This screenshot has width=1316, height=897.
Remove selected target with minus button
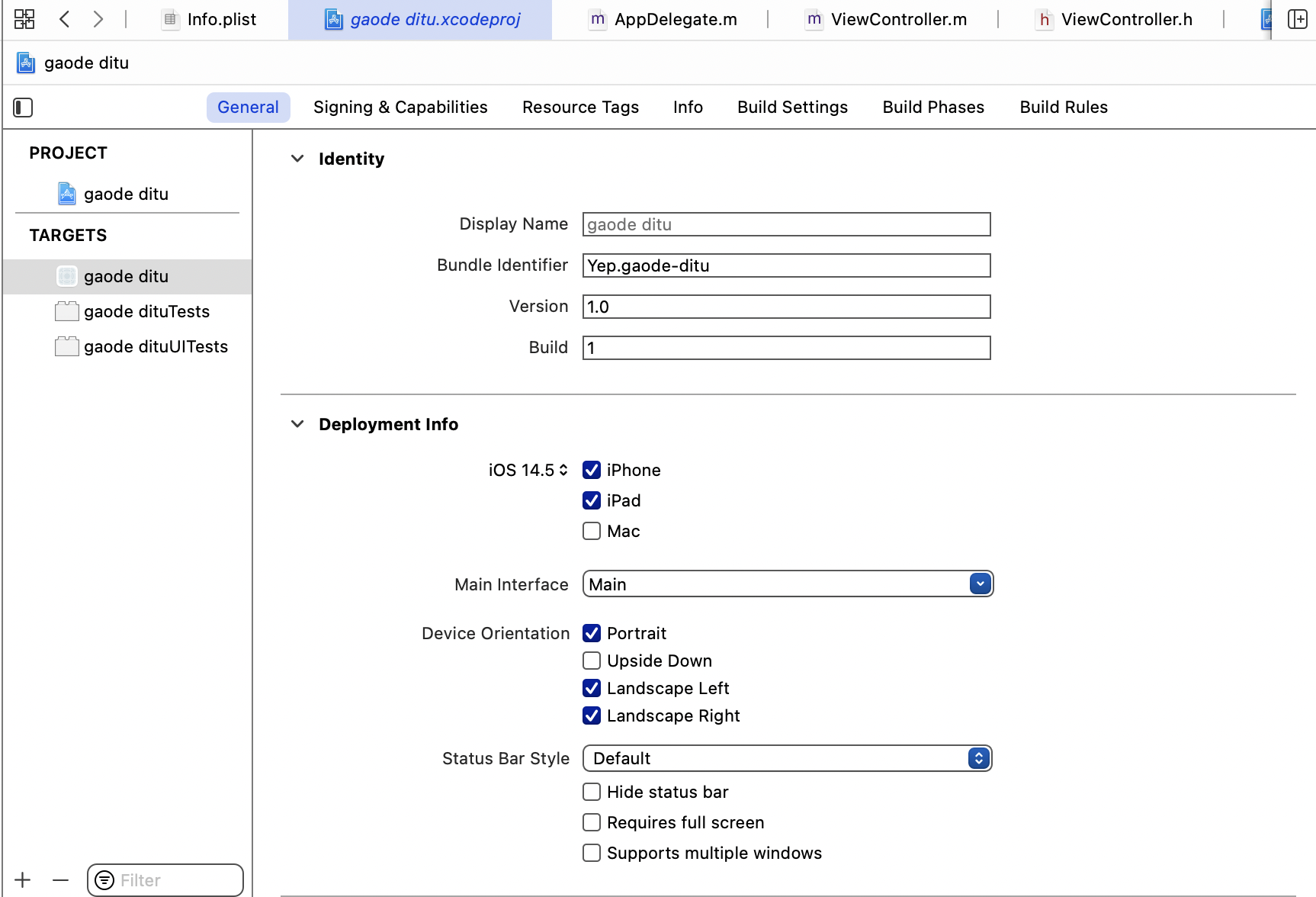tap(61, 880)
